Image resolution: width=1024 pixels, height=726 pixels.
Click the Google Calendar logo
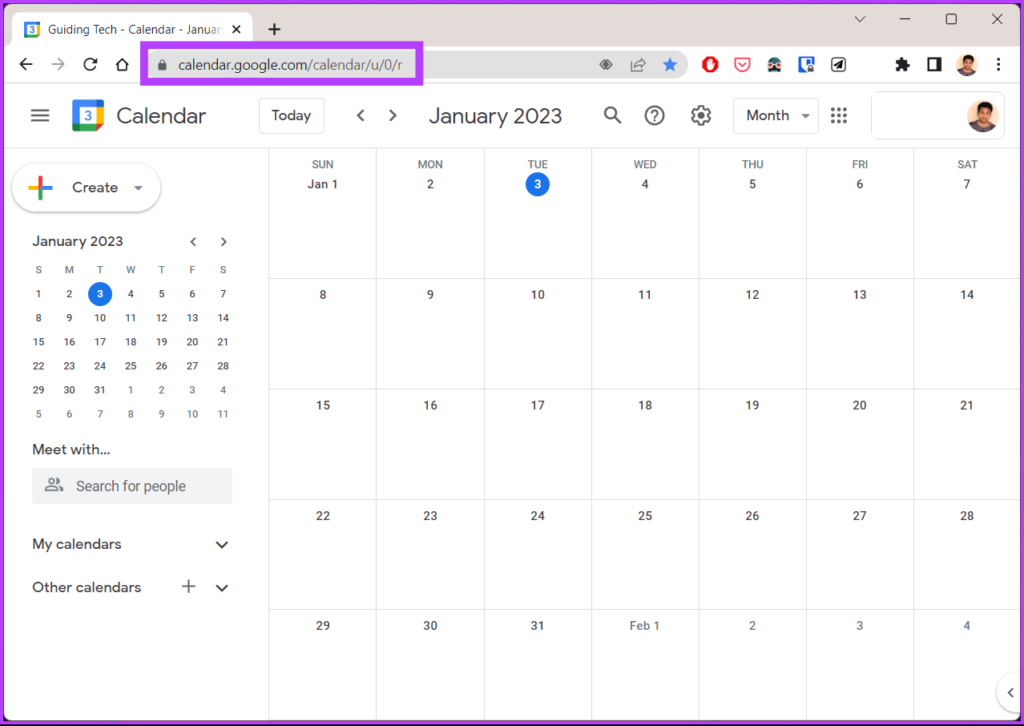point(88,116)
